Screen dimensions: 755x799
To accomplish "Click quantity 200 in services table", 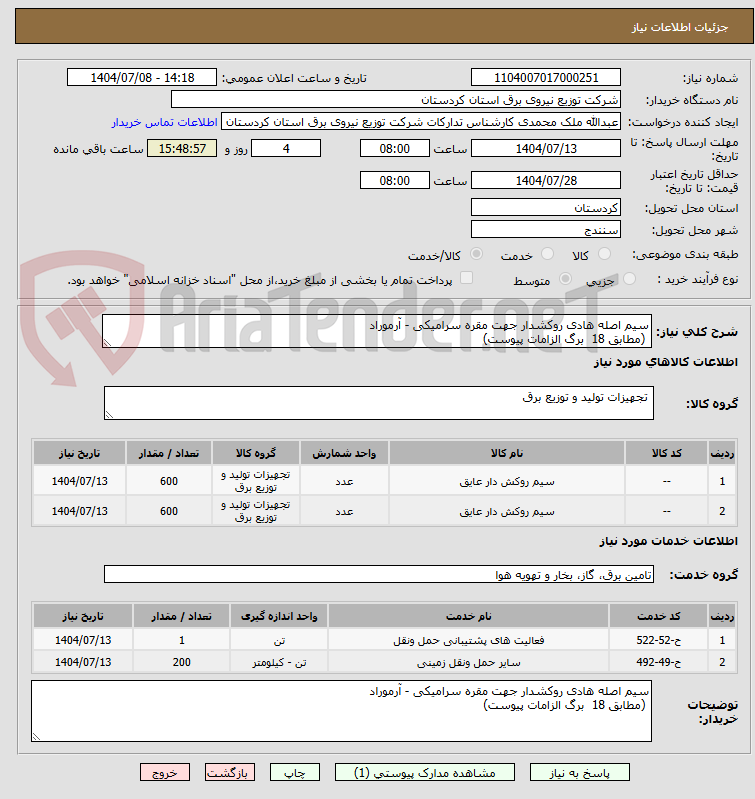I will click(181, 662).
